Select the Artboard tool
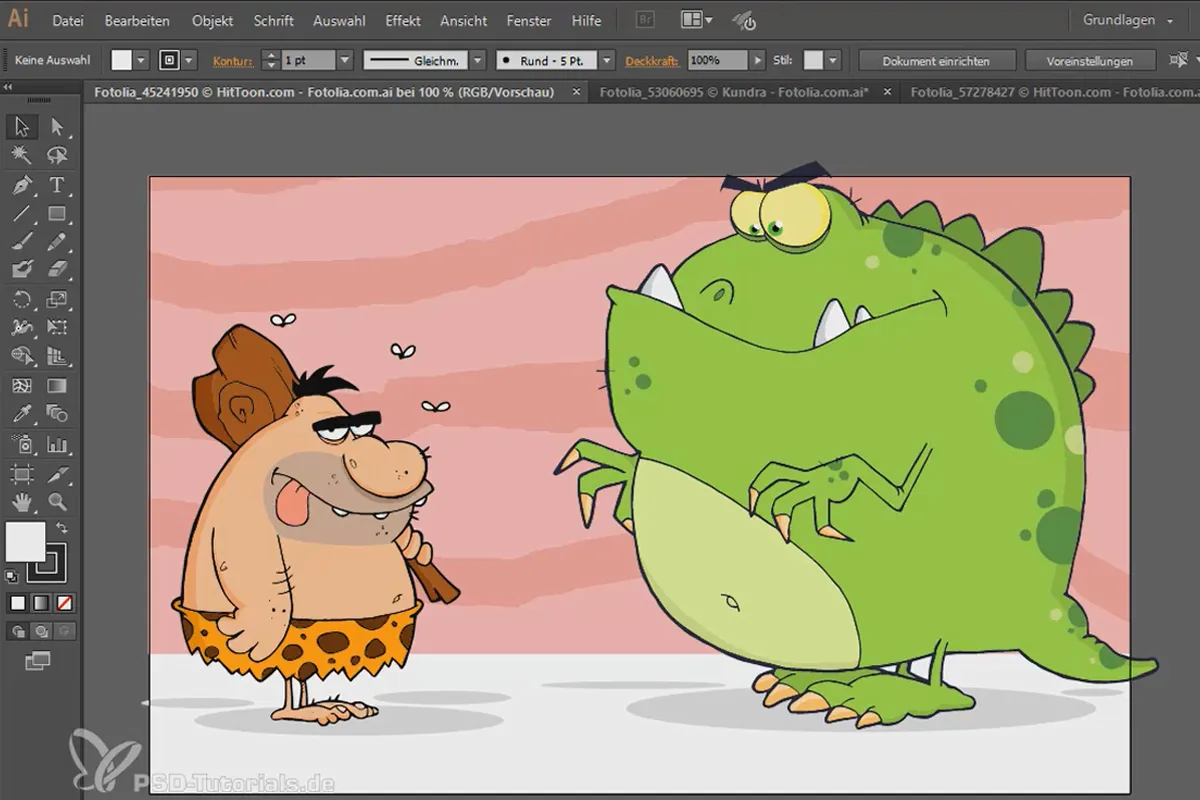The width and height of the screenshot is (1200, 800). (22, 474)
